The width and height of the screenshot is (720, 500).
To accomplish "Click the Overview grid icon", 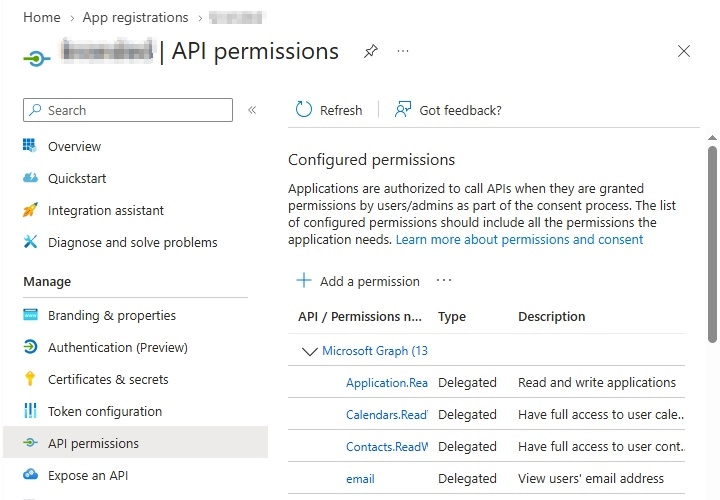I will [x=30, y=146].
